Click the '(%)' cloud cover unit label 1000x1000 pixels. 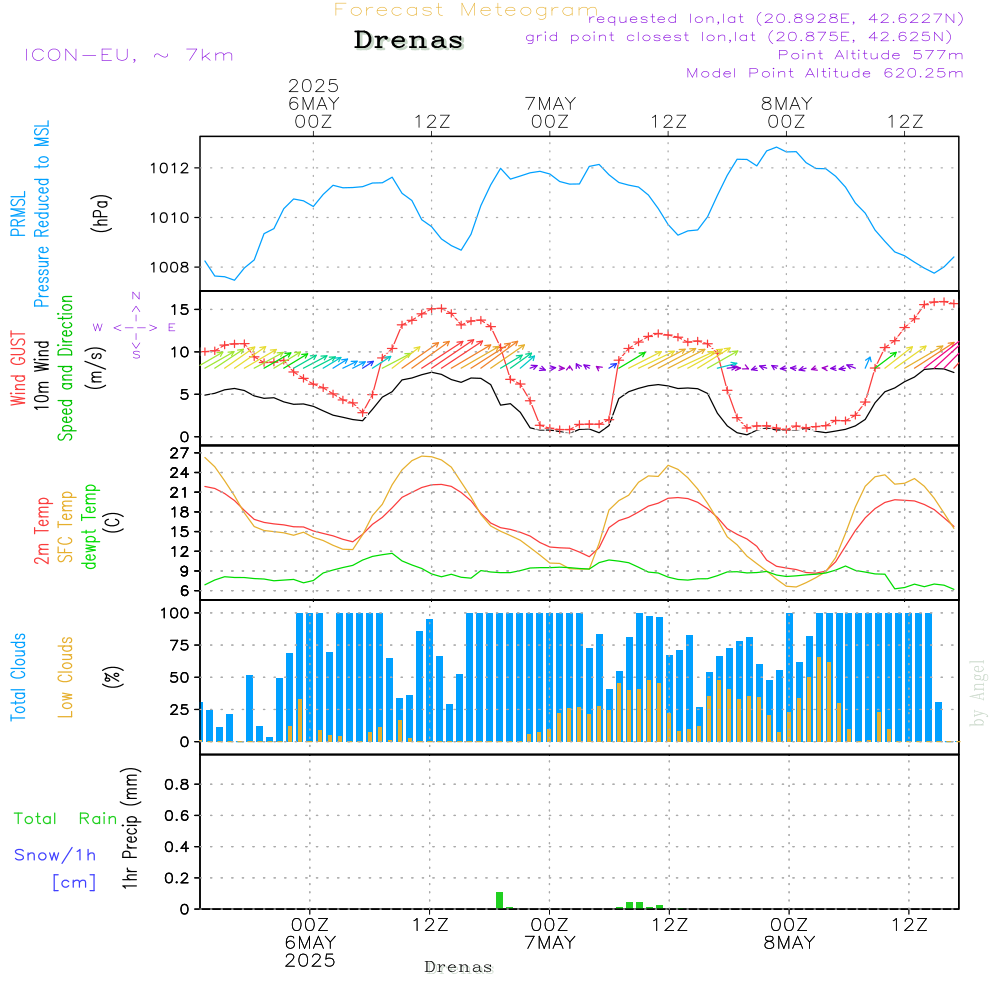tap(112, 677)
